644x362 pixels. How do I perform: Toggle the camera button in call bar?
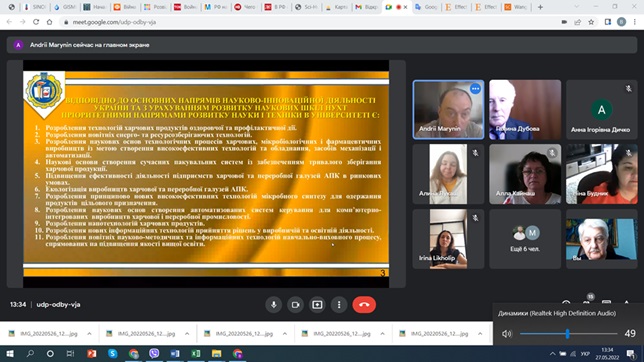(x=295, y=305)
